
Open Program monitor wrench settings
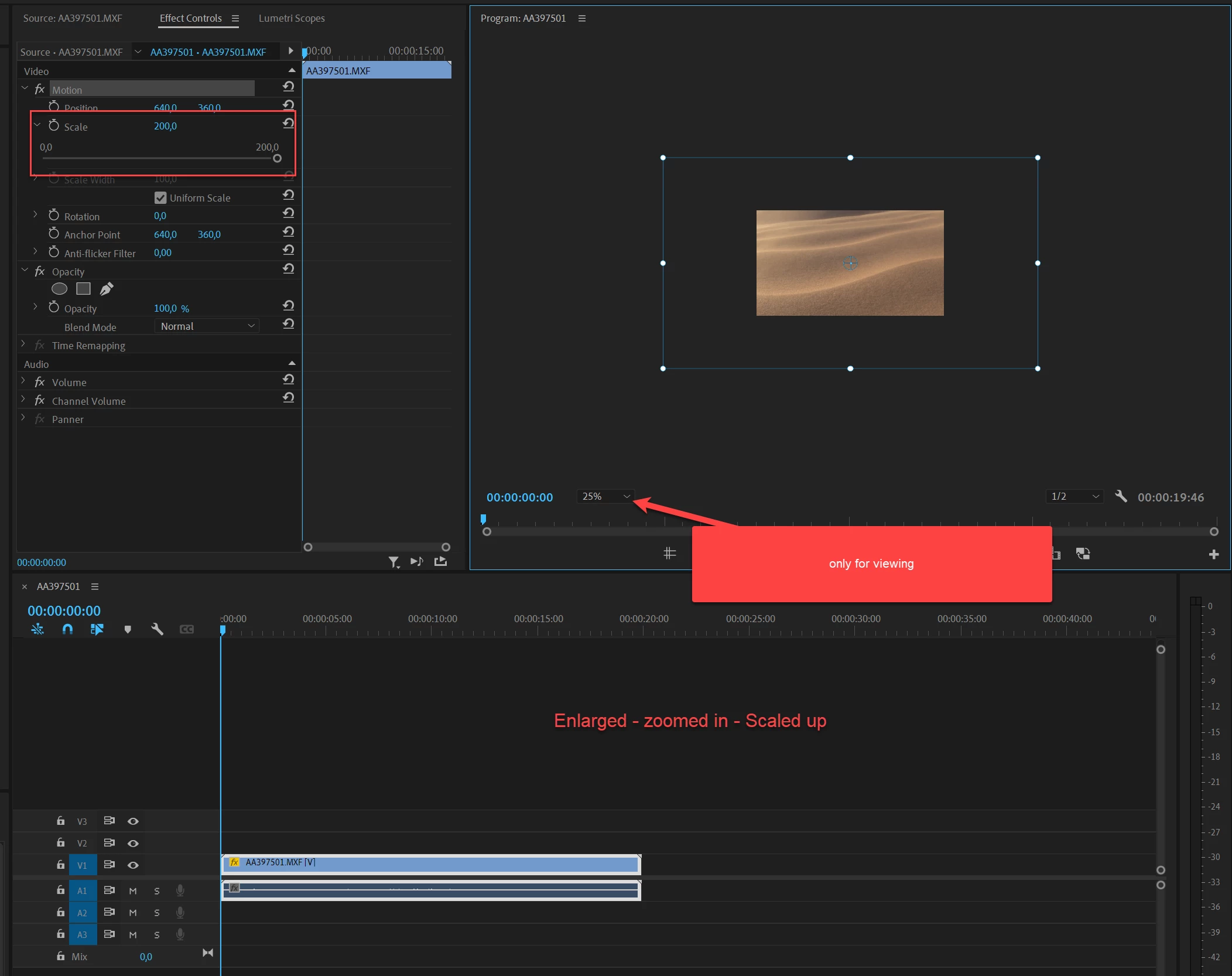click(x=1121, y=496)
